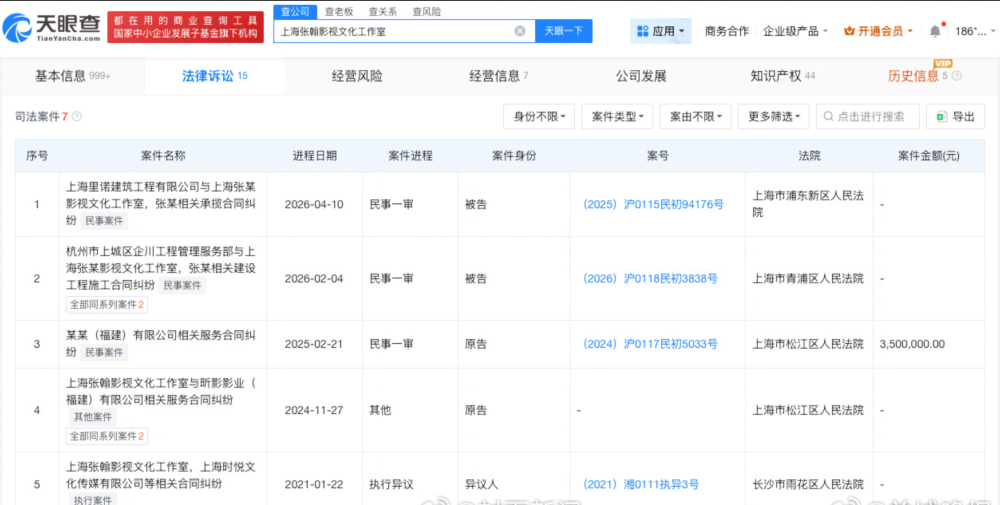This screenshot has height=505, width=1000.
Task: Open the 更多筛选 filter
Action: (774, 117)
